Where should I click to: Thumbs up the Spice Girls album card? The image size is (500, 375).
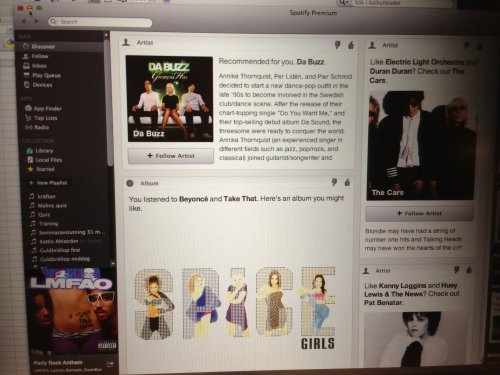click(347, 182)
